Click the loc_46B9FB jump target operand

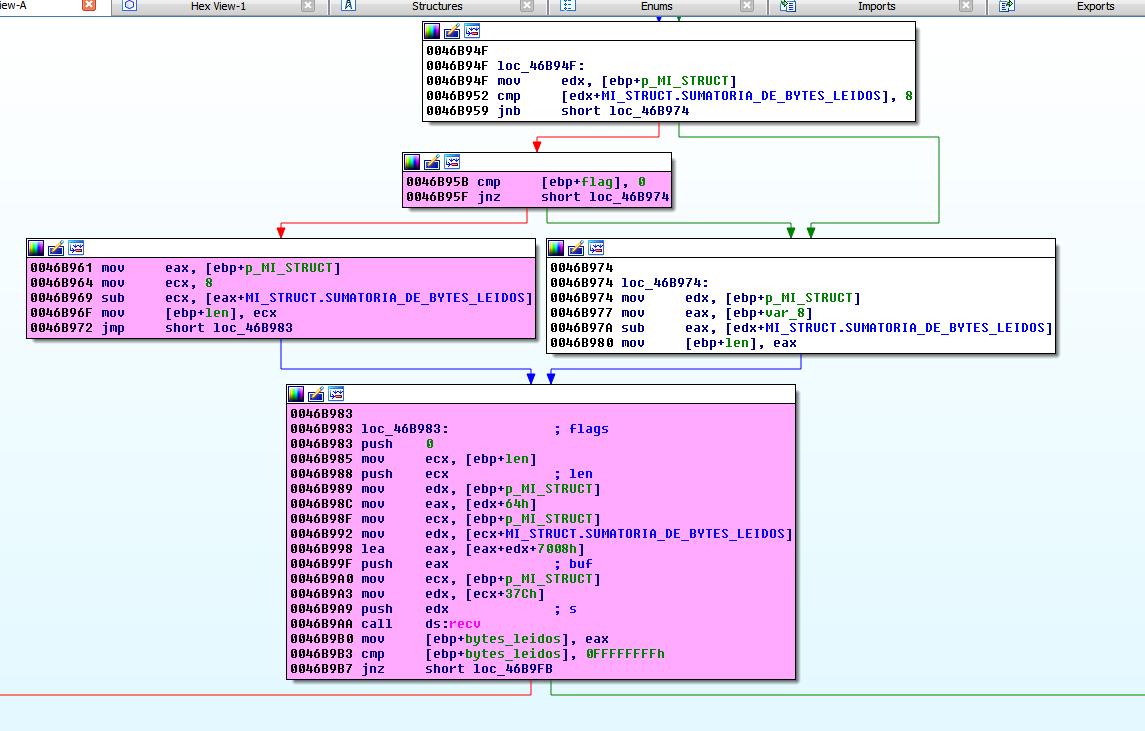(513, 669)
